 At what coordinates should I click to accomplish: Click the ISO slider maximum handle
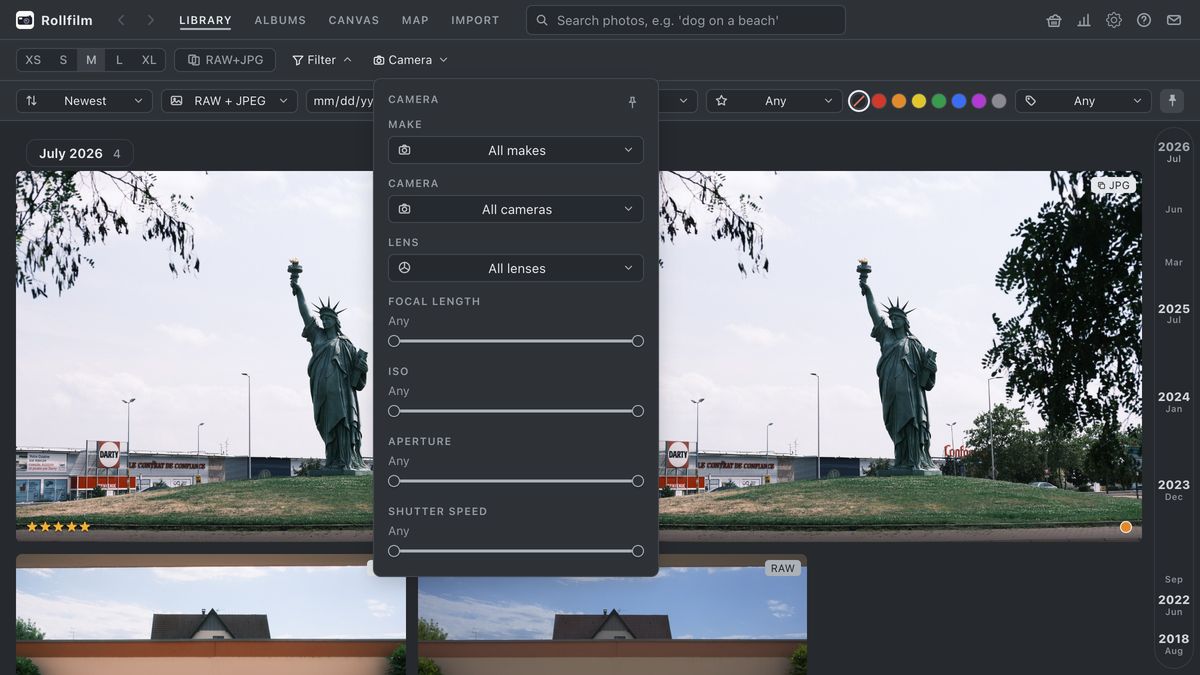(638, 411)
